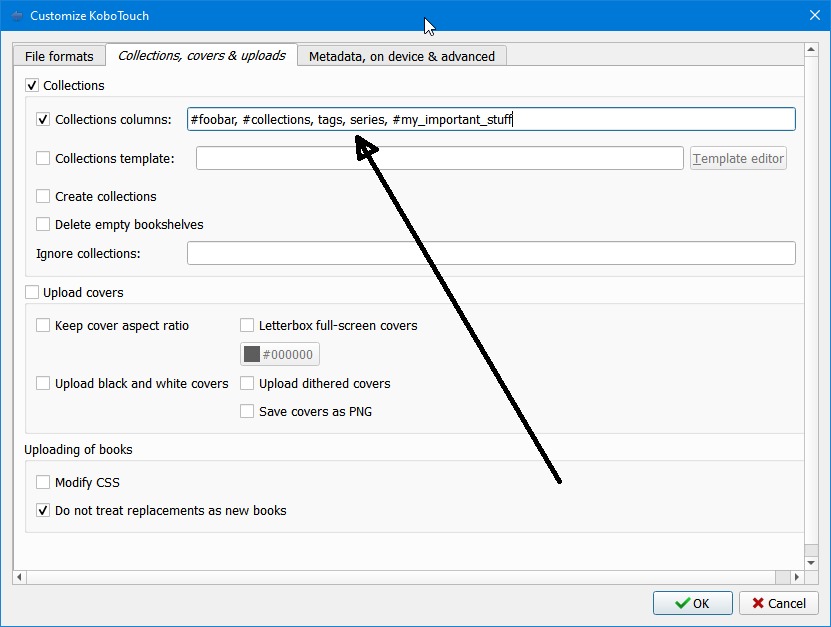Screen dimensions: 831x627
Task: Confirm settings with the OK button
Action: click(692, 603)
